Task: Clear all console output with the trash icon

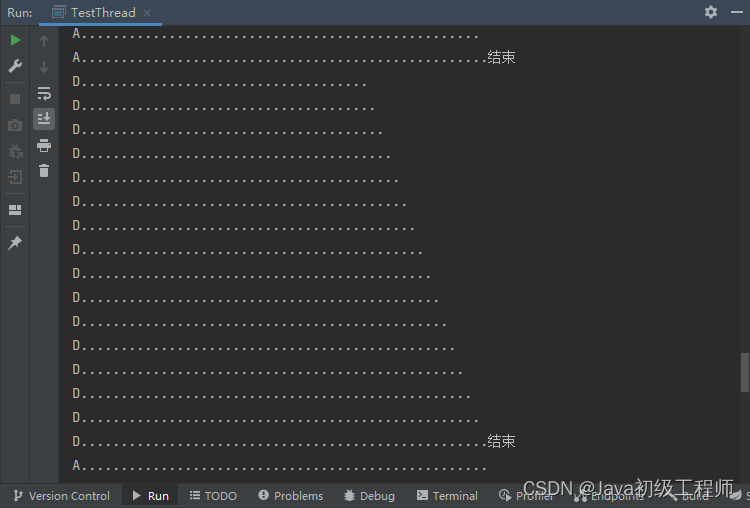Action: coord(44,171)
